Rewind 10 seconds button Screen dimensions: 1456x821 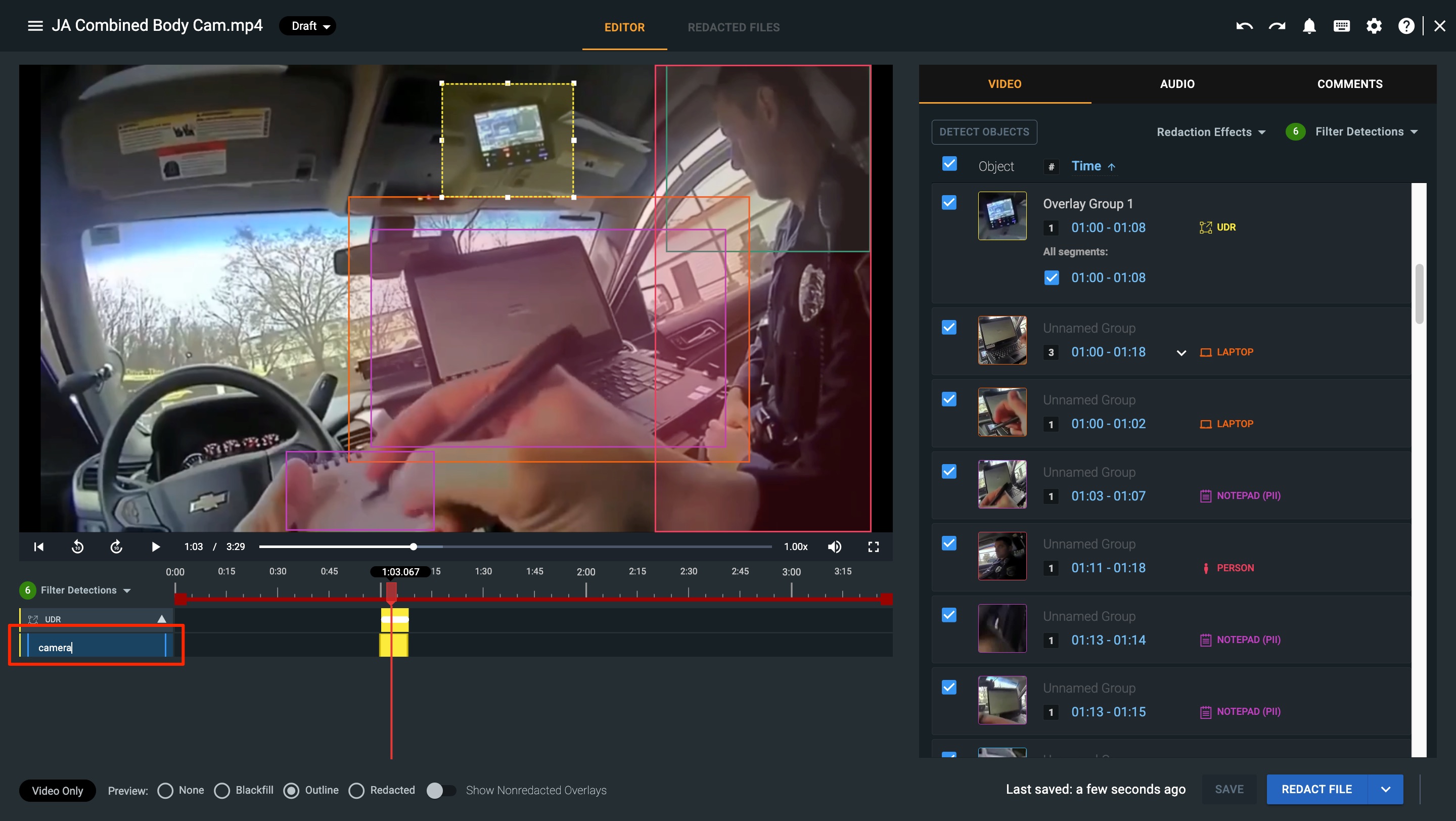tap(78, 546)
